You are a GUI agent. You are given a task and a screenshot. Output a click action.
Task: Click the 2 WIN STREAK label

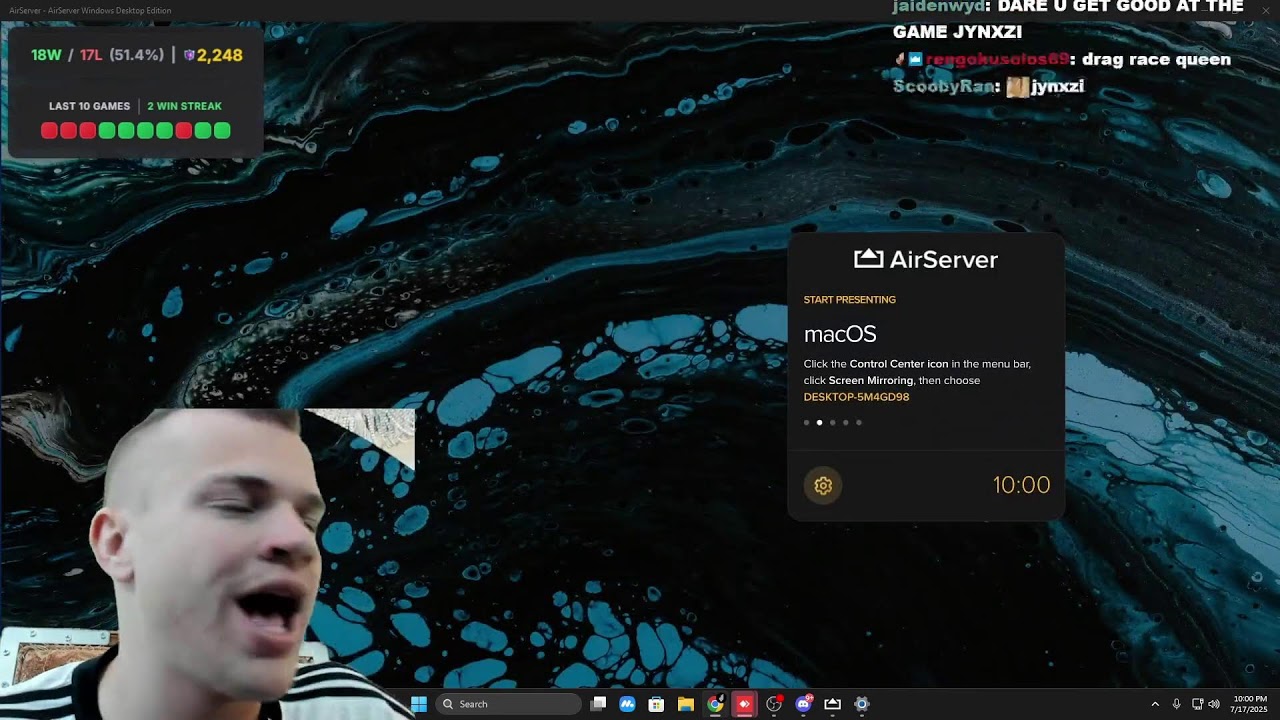(185, 106)
